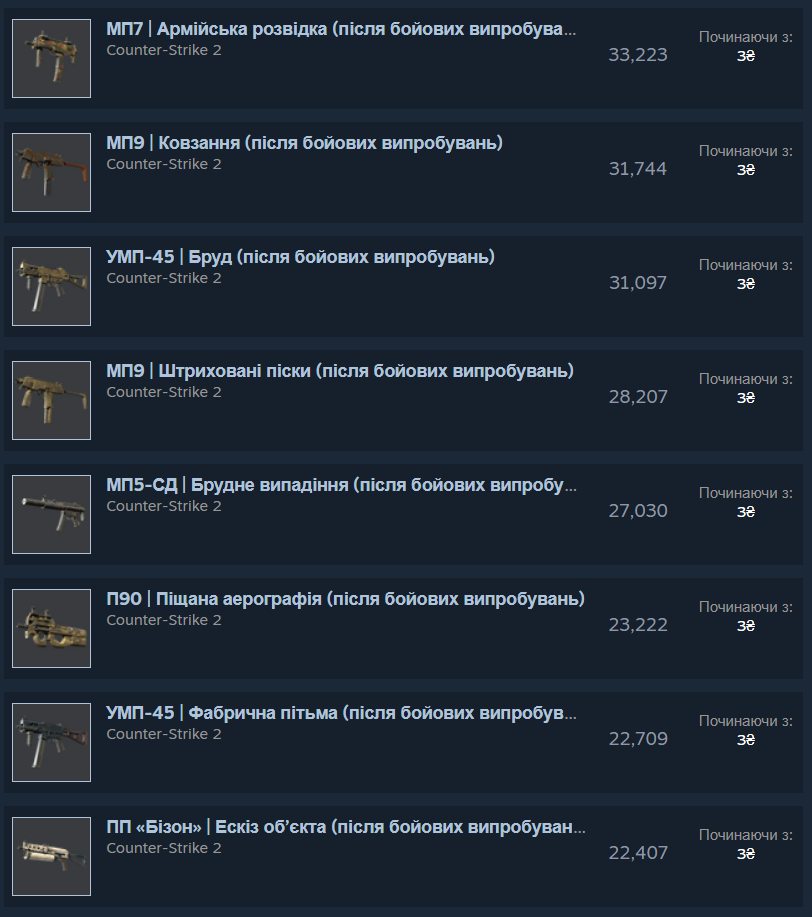Image resolution: width=812 pixels, height=917 pixels.
Task: Select МП9 | Штриховані піски listing name
Action: [340, 371]
